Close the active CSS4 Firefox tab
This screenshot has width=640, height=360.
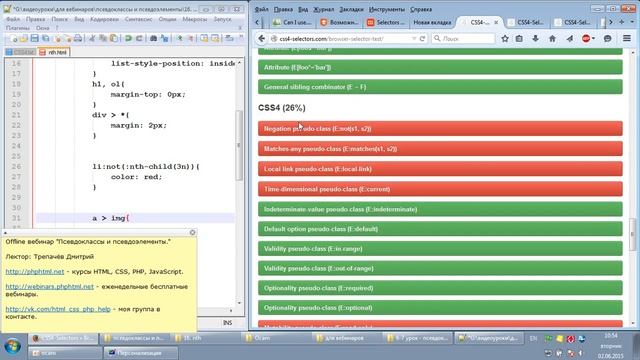pyautogui.click(x=496, y=22)
